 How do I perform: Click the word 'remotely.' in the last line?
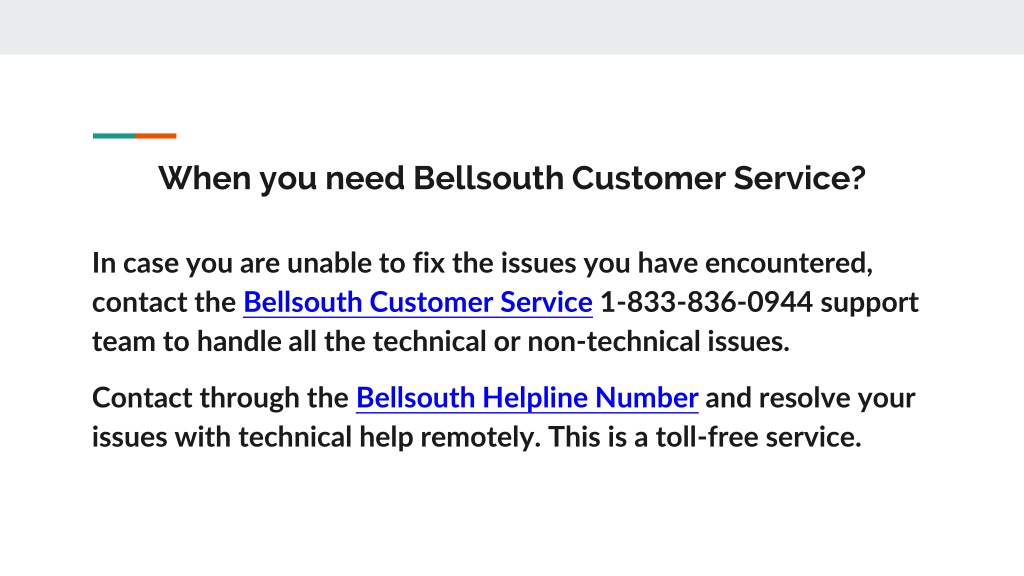tap(481, 437)
